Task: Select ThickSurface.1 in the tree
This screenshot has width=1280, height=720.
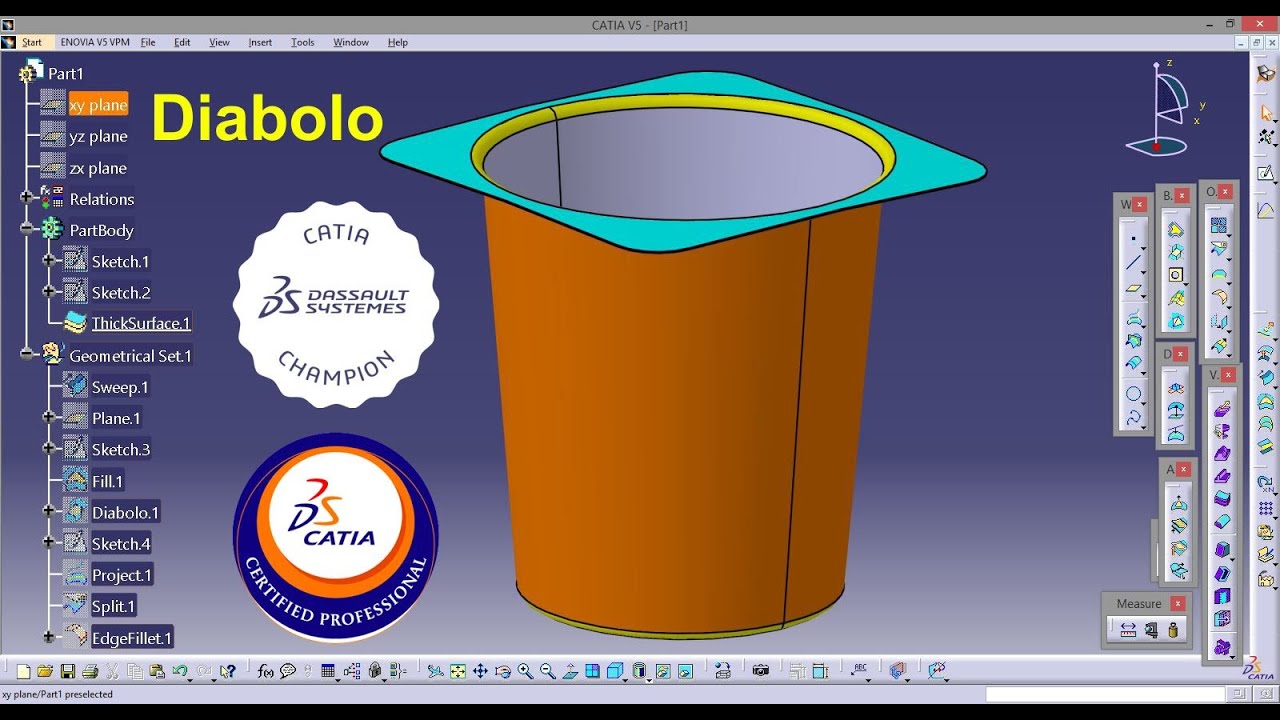Action: [x=141, y=323]
